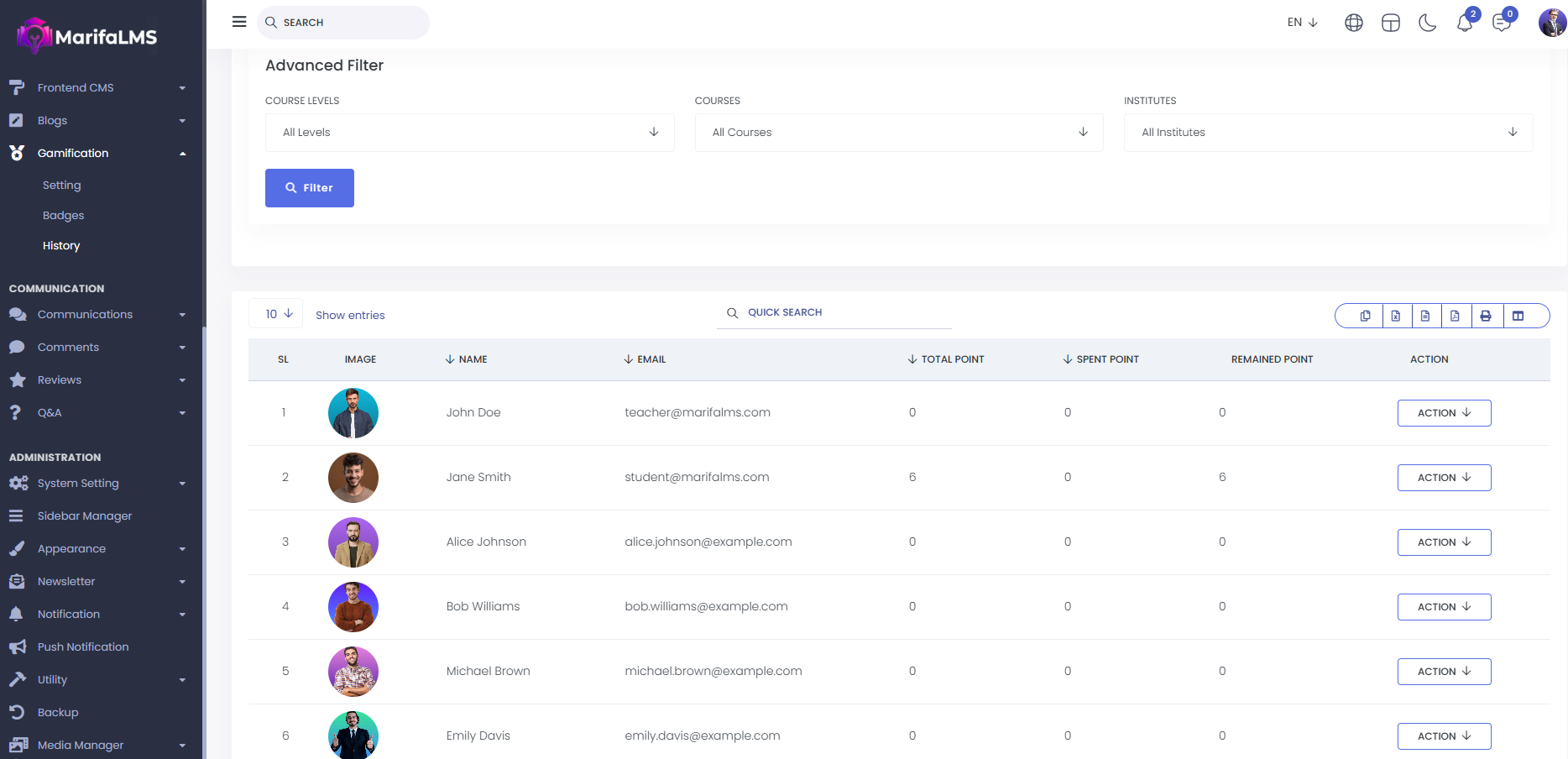Click the globe website icon

(1353, 24)
